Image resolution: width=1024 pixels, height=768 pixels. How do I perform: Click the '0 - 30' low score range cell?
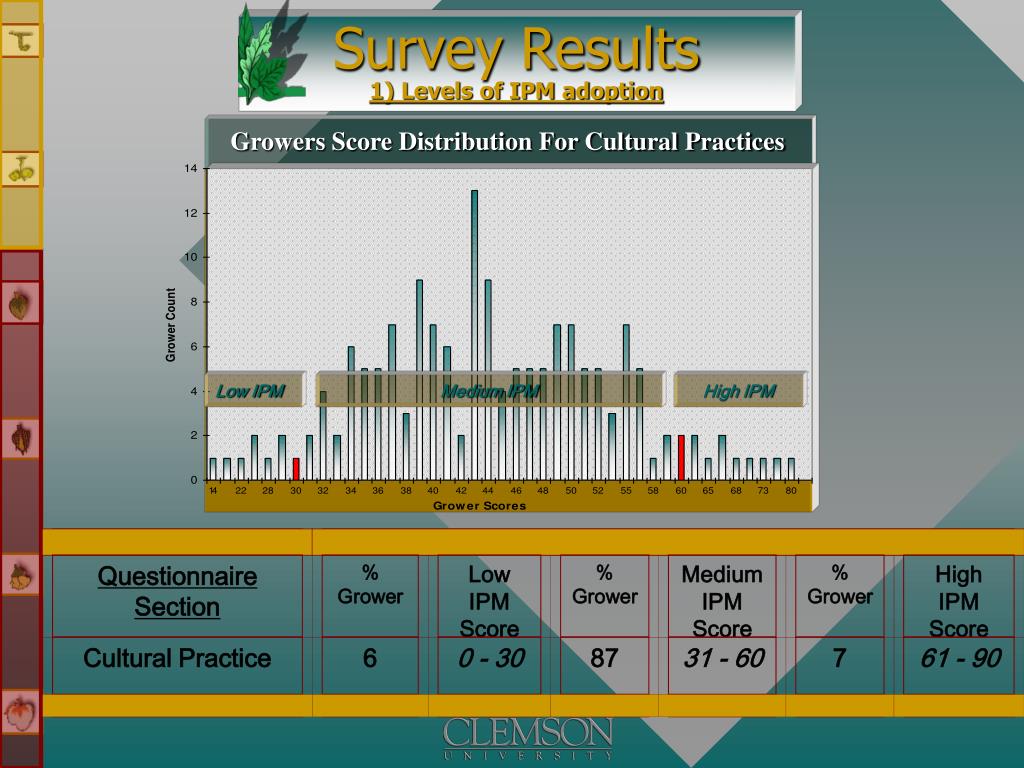pyautogui.click(x=491, y=658)
